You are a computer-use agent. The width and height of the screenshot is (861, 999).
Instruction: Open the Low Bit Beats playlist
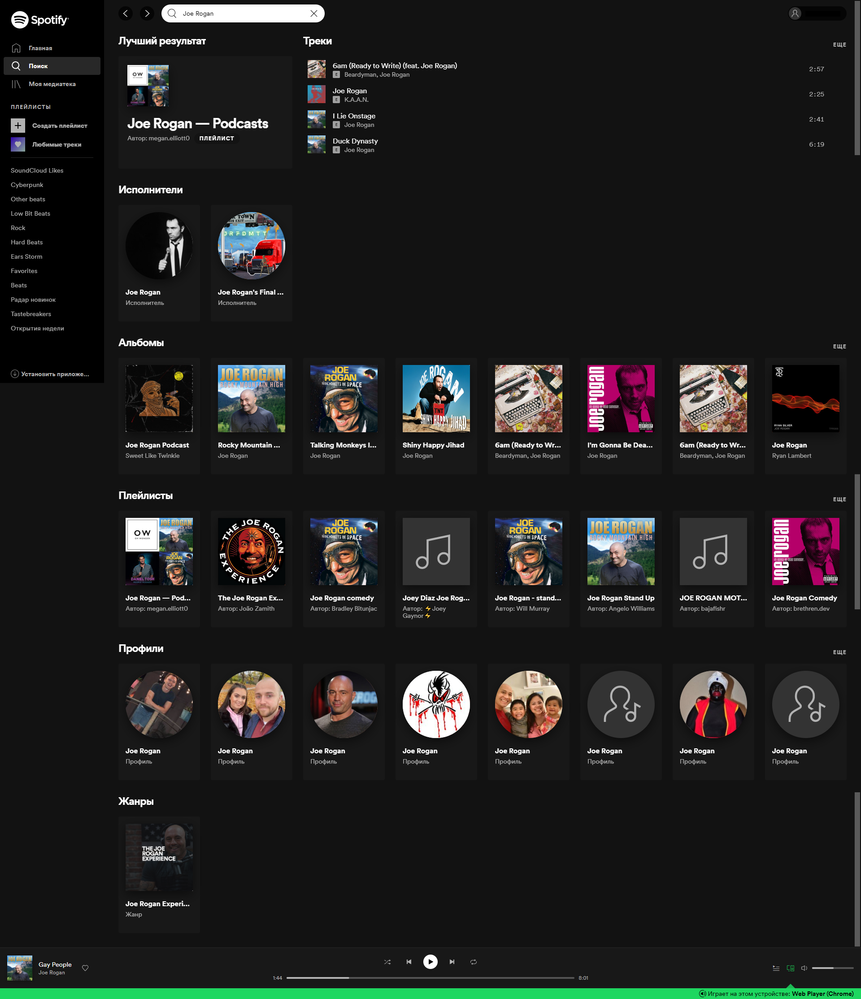[30, 213]
